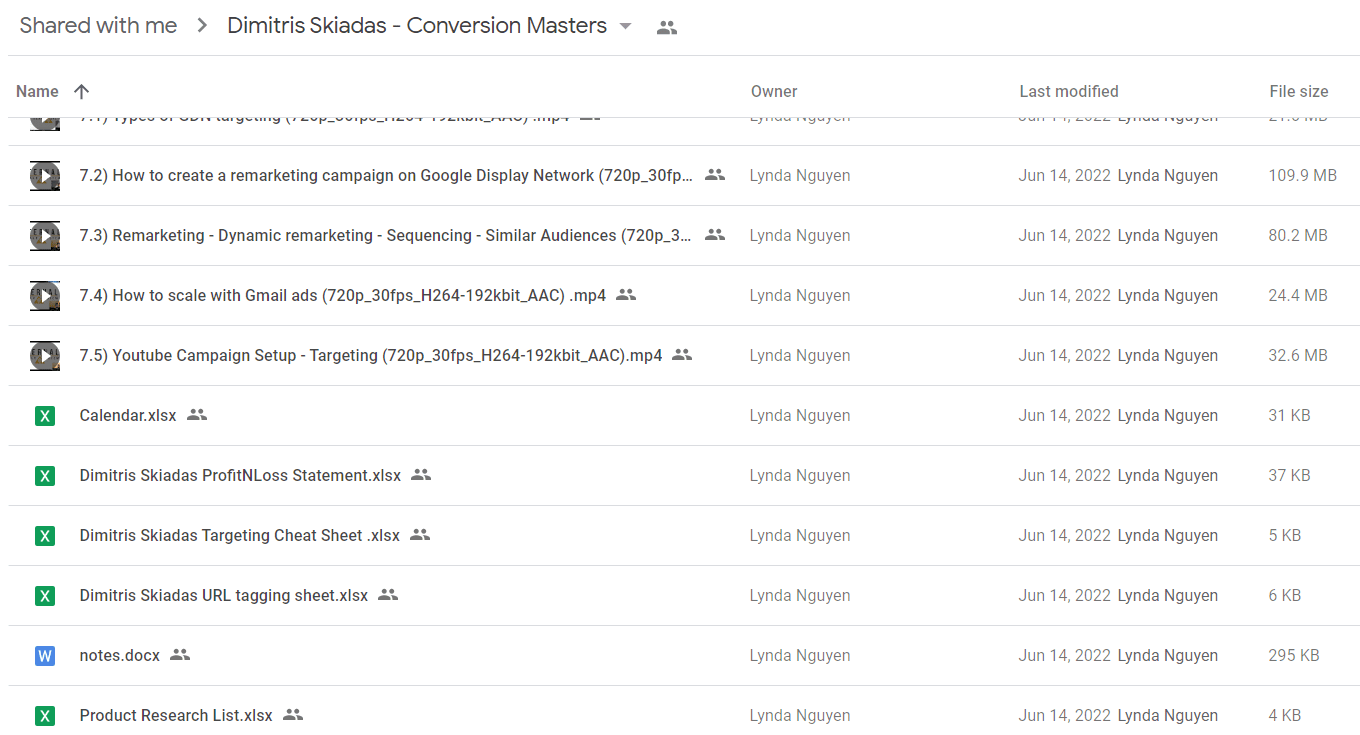Image resolution: width=1360 pixels, height=735 pixels.
Task: Click Excel icon for Targeting Cheat Sheet
Action: click(45, 536)
